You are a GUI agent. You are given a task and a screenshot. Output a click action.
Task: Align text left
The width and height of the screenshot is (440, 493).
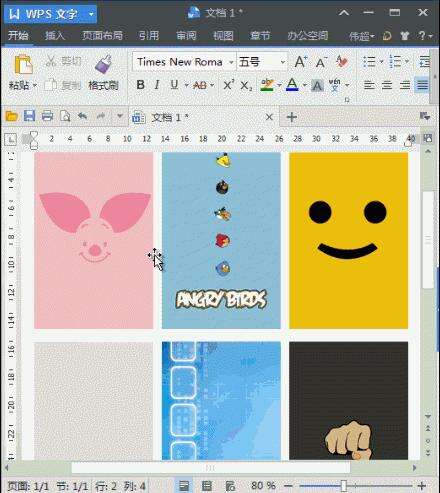tap(369, 85)
